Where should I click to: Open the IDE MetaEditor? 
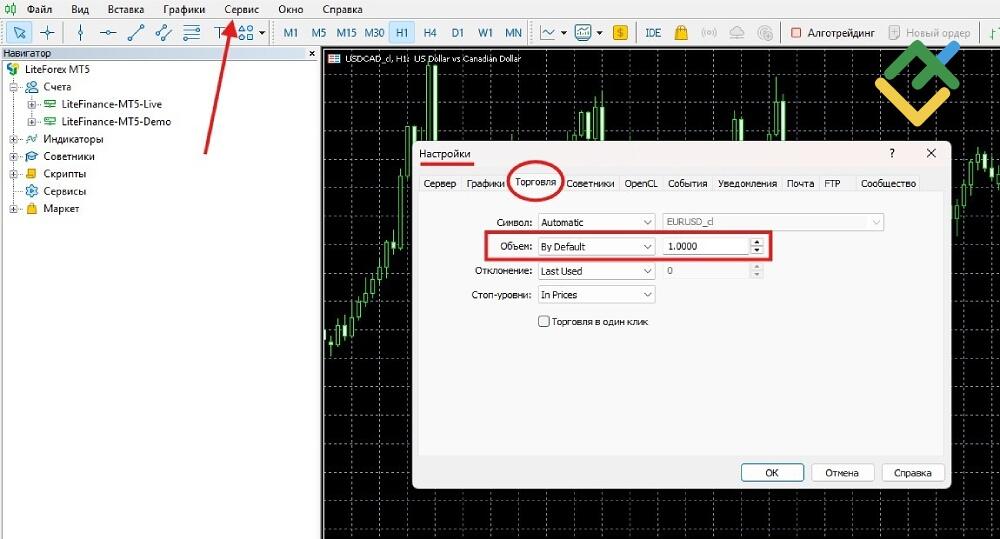coord(653,33)
